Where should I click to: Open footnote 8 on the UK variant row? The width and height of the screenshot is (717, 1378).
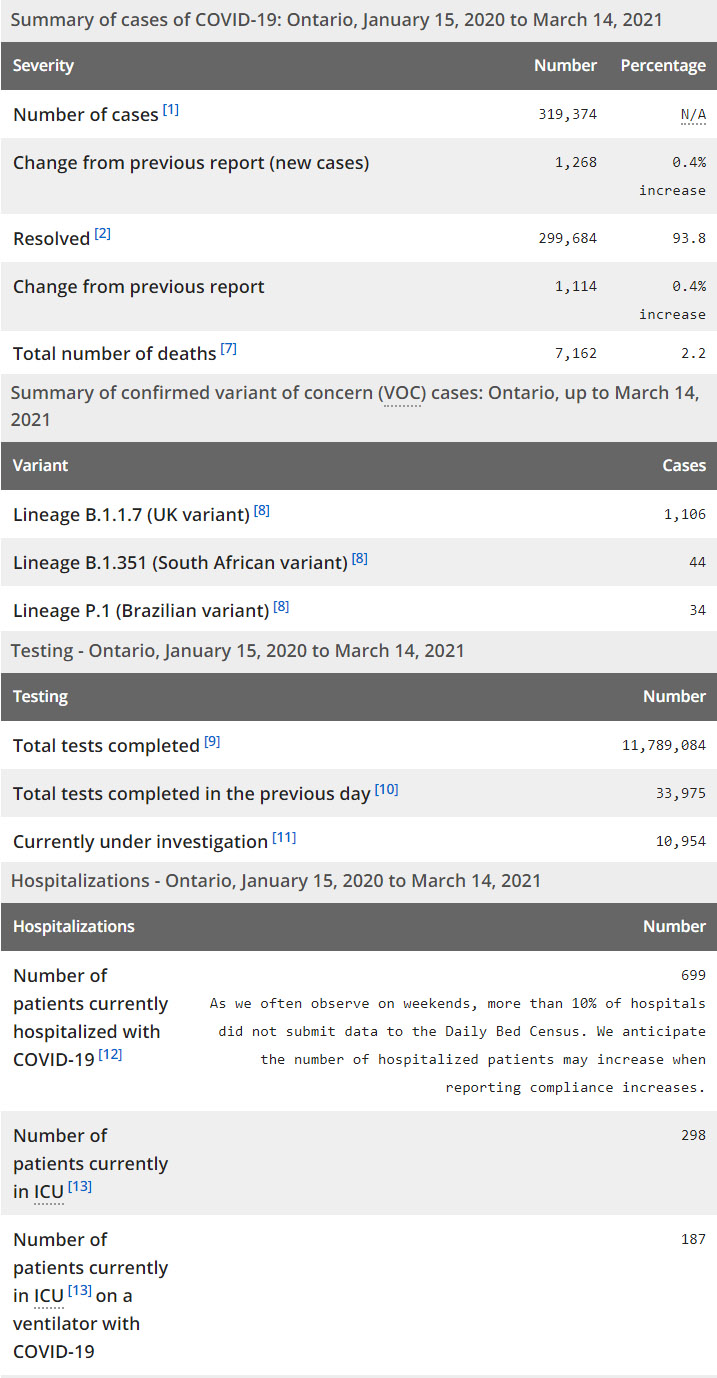click(x=262, y=510)
